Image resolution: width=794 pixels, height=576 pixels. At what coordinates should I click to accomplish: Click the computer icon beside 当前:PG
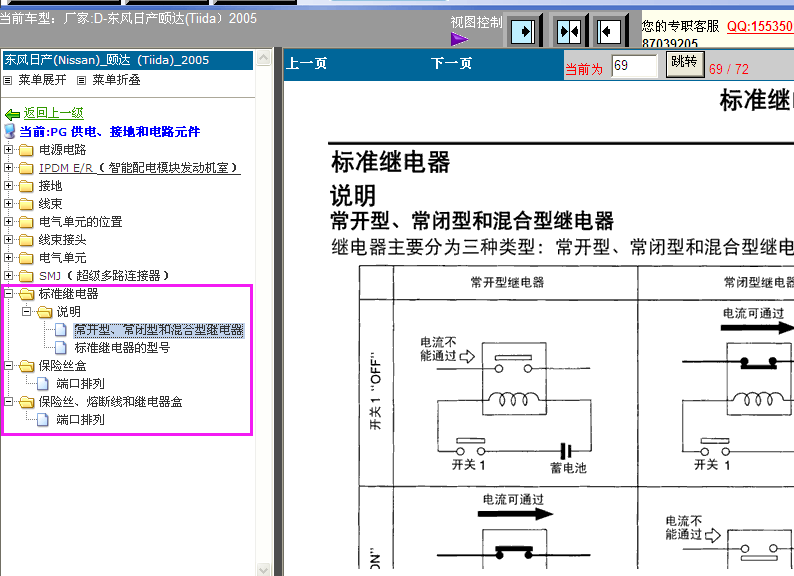coord(10,131)
